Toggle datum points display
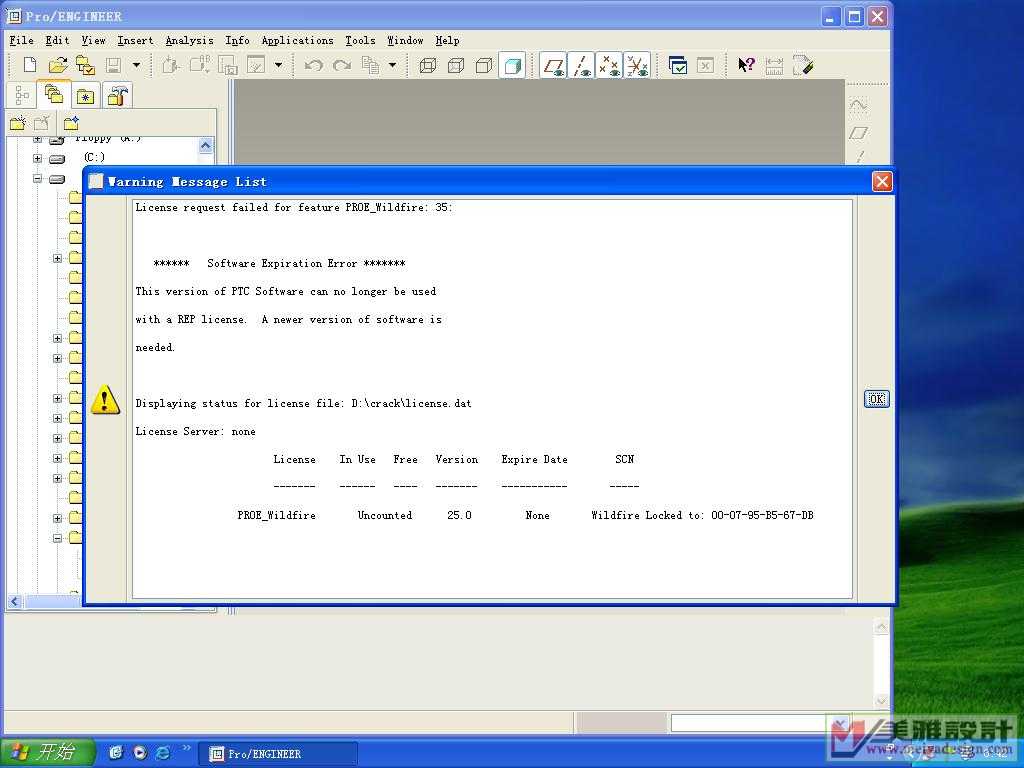 tap(609, 65)
